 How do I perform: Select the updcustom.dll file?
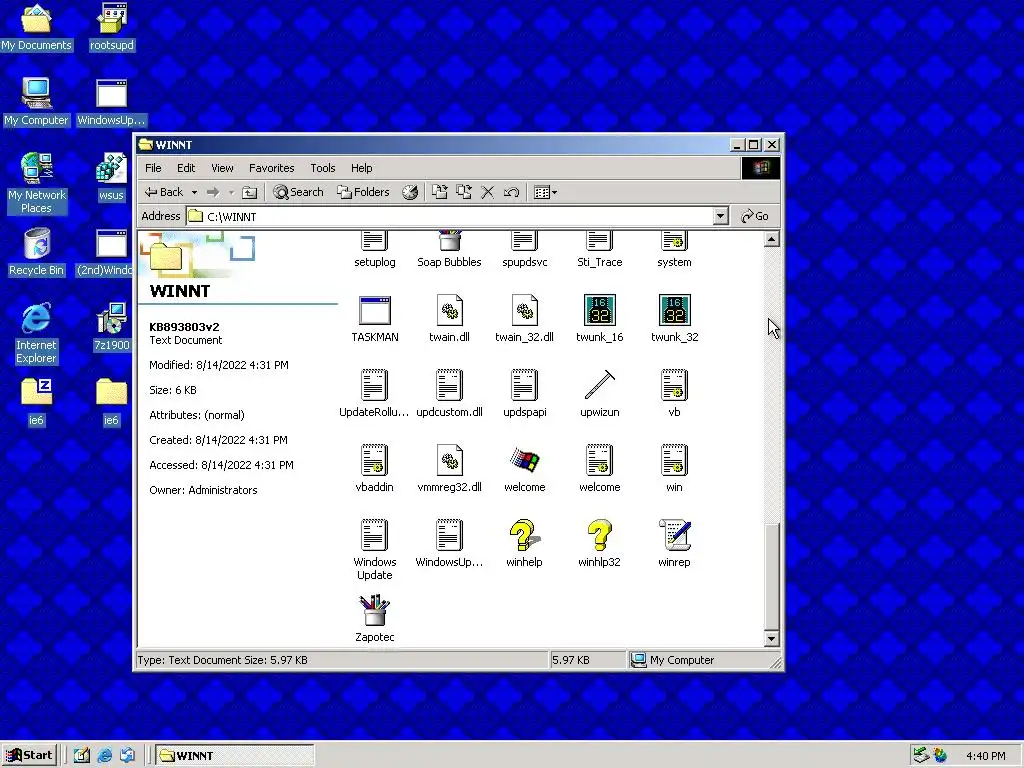pos(449,394)
